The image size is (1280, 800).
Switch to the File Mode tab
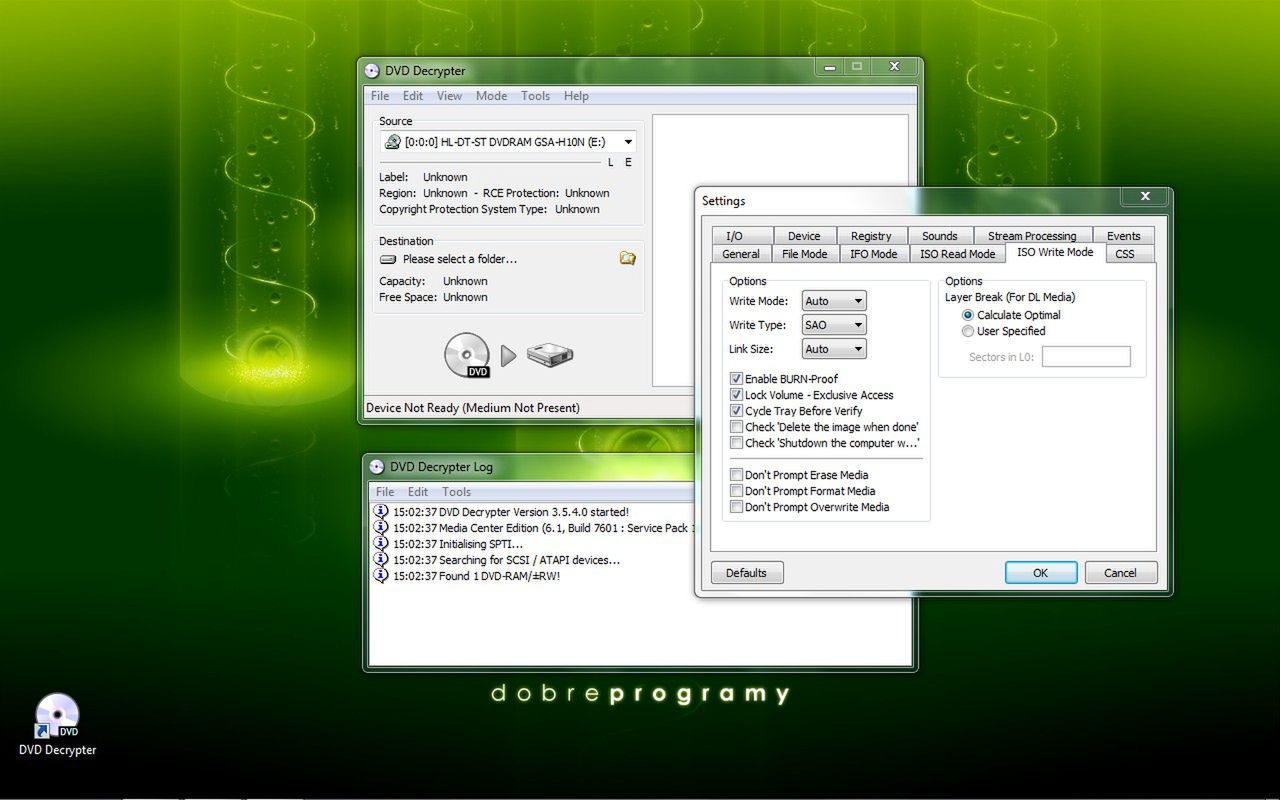[x=804, y=254]
